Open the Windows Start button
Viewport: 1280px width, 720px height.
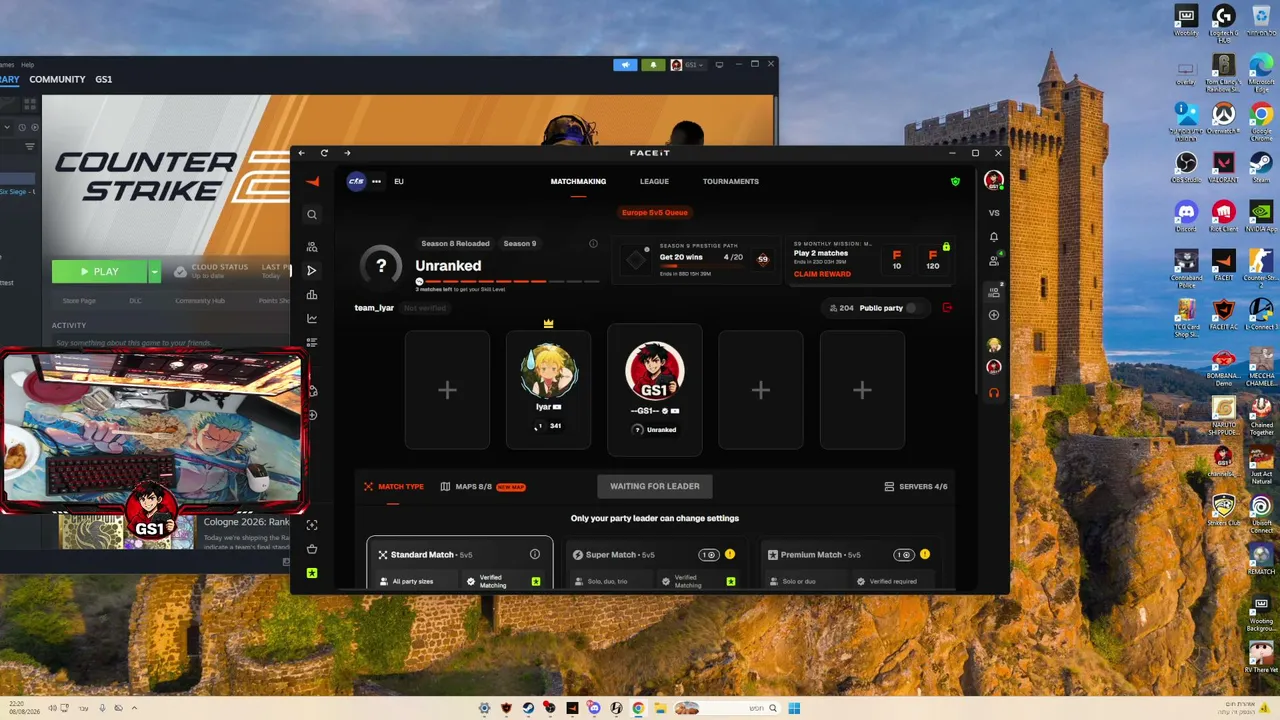[794, 708]
